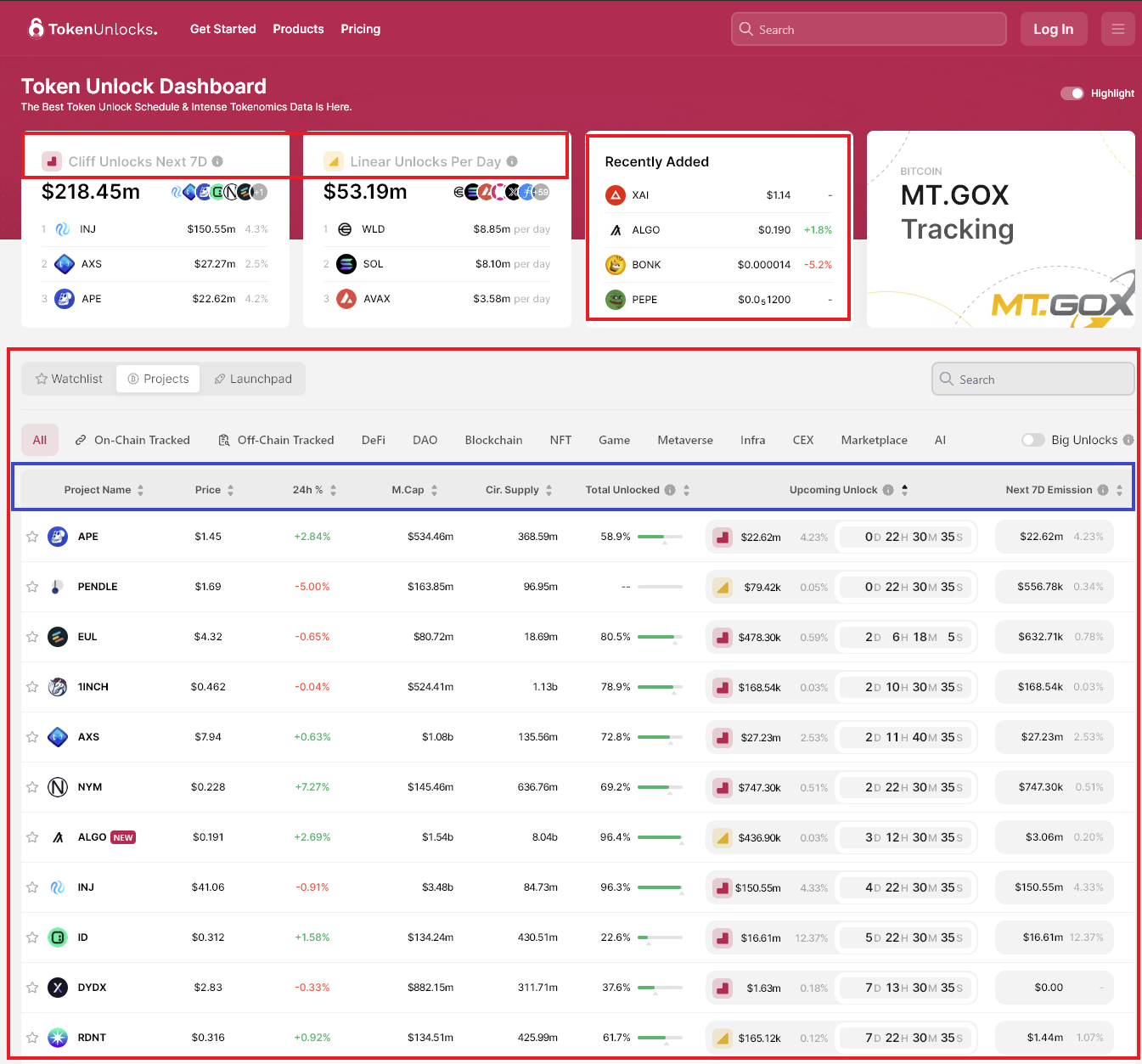The image size is (1142, 1064).
Task: Sort by M.Cap column arrows
Action: click(x=435, y=490)
